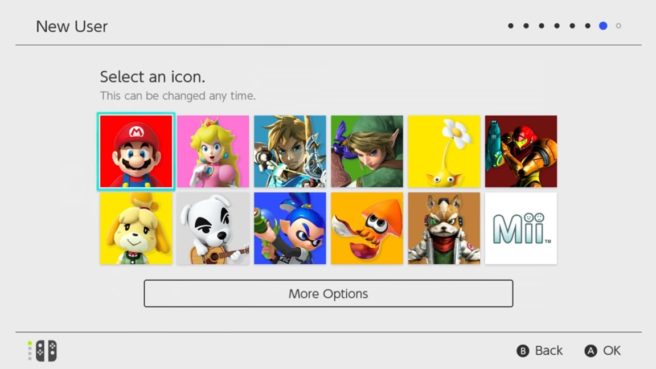The image size is (656, 369).
Task: Click the first progress dot
Action: click(510, 26)
